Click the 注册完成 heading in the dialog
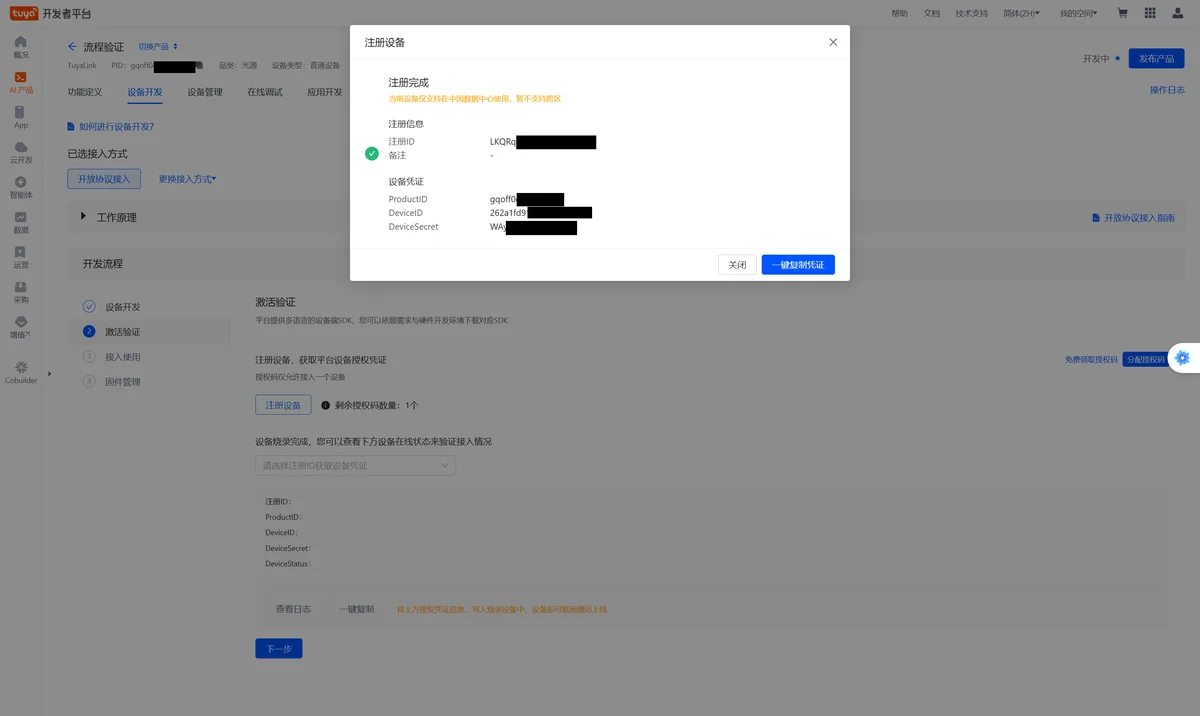Viewport: 1200px width, 716px height. click(x=408, y=82)
